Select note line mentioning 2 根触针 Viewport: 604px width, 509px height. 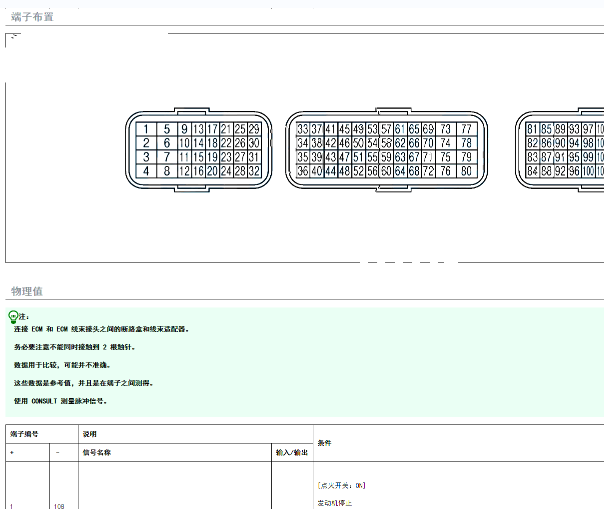tap(74, 347)
